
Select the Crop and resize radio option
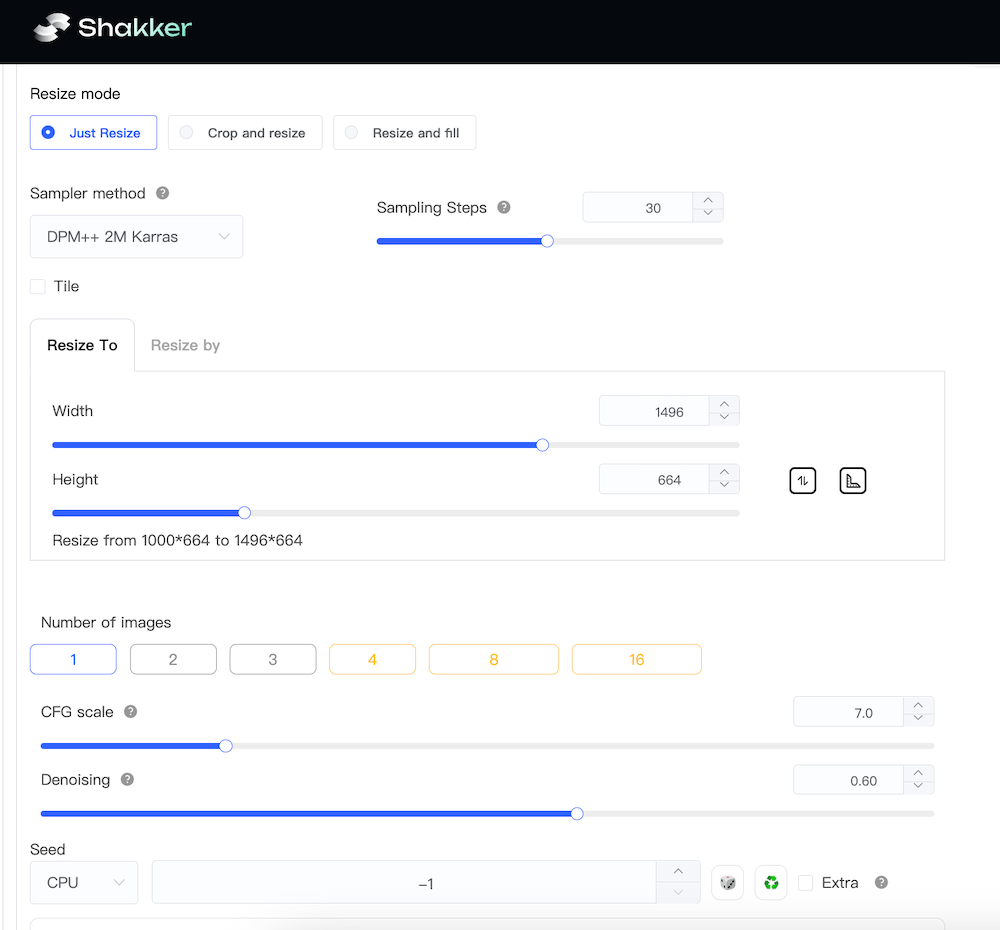pyautogui.click(x=245, y=133)
